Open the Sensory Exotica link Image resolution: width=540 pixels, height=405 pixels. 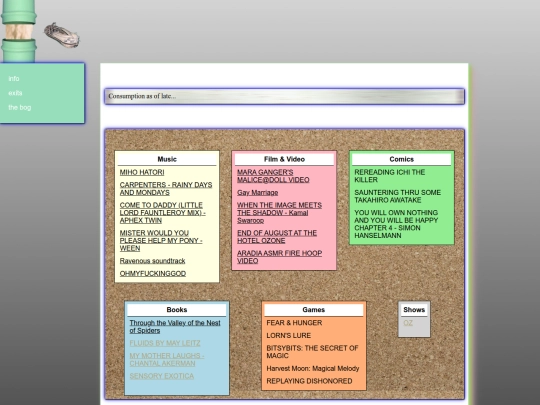click(162, 376)
